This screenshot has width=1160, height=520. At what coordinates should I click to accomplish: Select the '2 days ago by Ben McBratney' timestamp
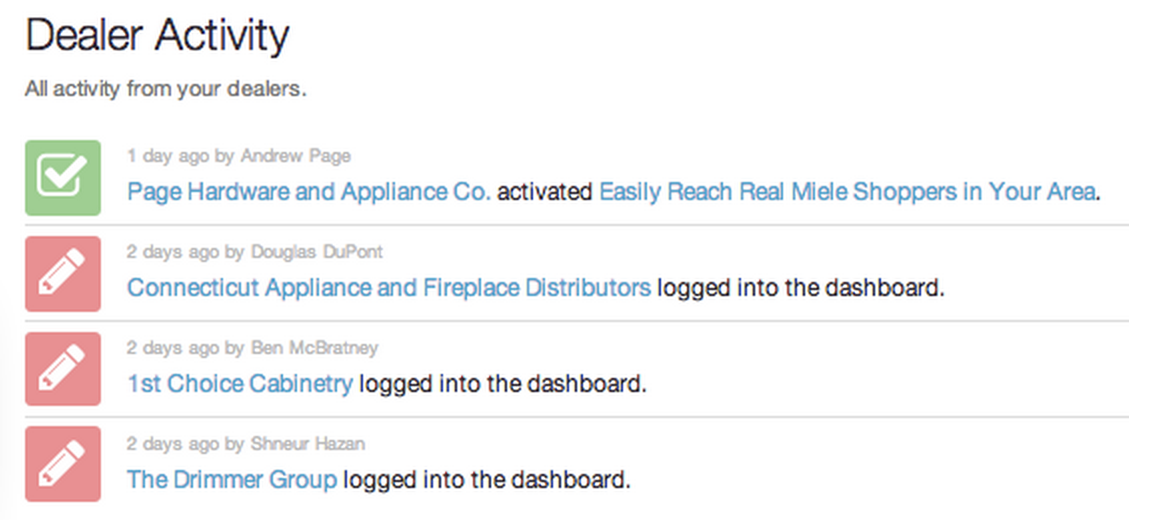click(252, 348)
